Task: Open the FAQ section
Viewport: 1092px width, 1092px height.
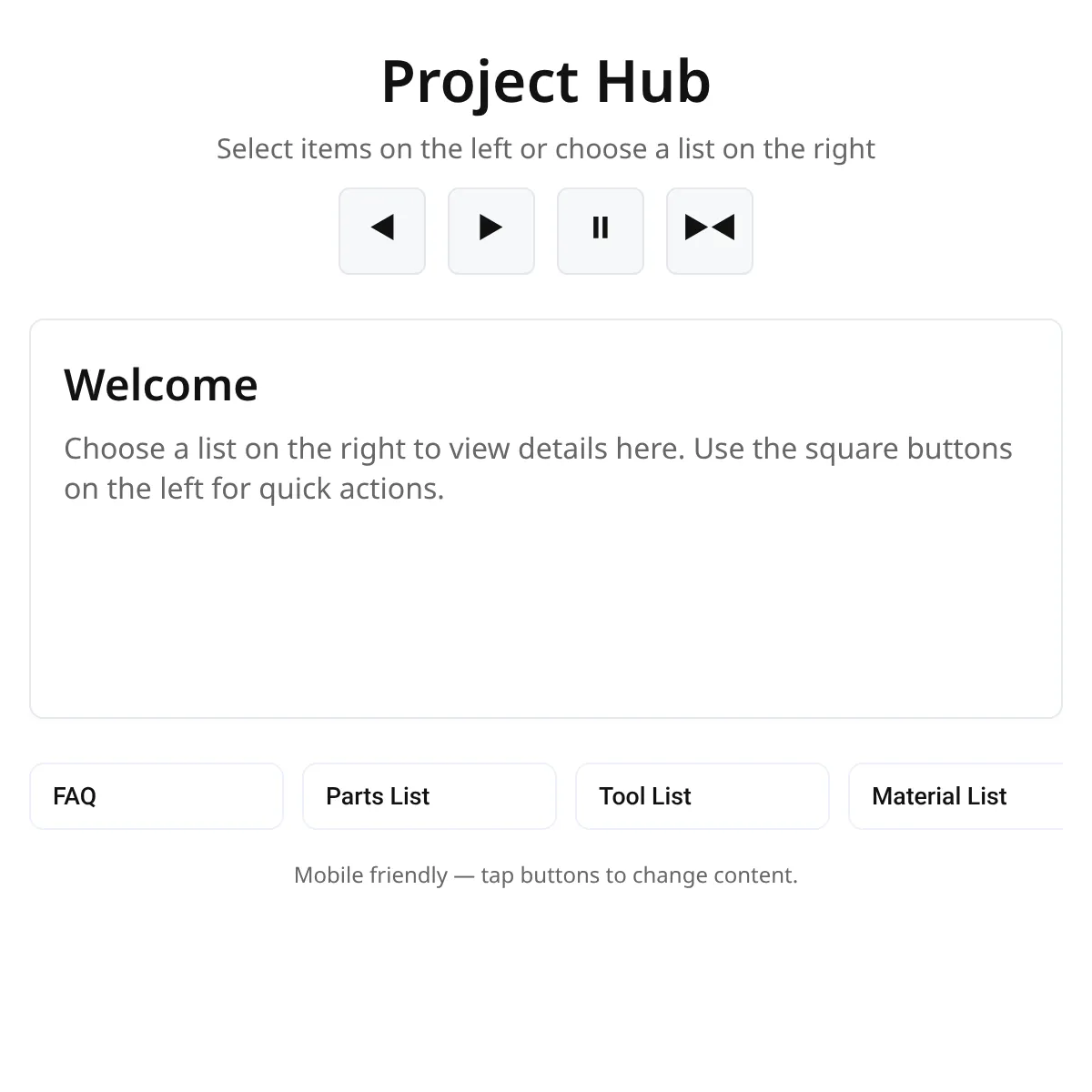Action: coord(157,796)
